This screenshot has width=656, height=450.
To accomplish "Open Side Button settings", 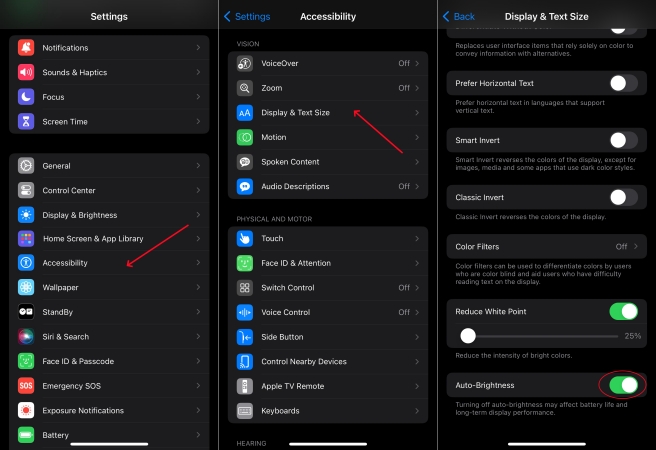I will pyautogui.click(x=328, y=337).
